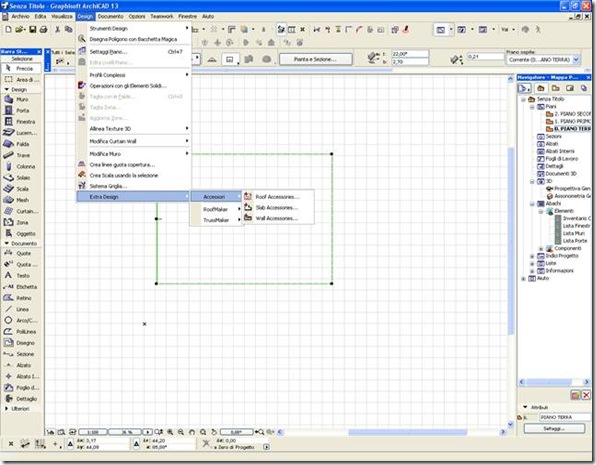Select the Finestra window tool
The width and height of the screenshot is (596, 465).
(21, 122)
